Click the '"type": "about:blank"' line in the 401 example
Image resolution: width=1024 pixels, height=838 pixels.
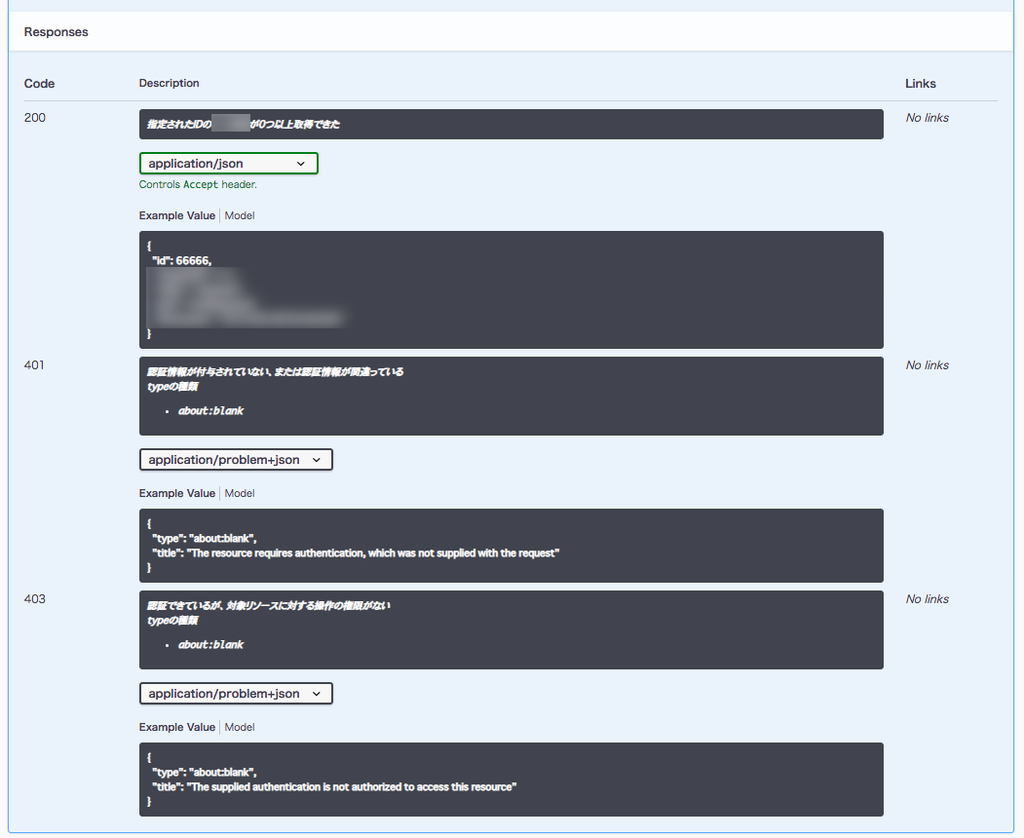click(x=204, y=538)
